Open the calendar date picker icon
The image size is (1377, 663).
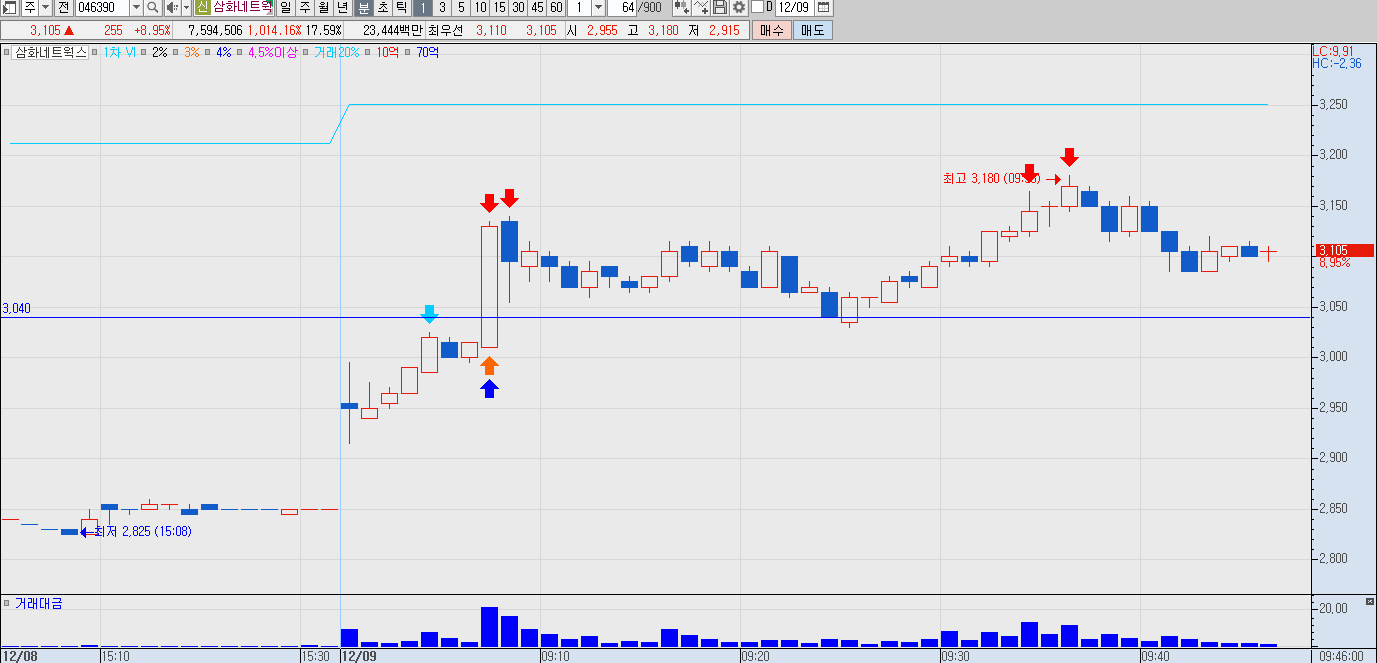click(823, 7)
